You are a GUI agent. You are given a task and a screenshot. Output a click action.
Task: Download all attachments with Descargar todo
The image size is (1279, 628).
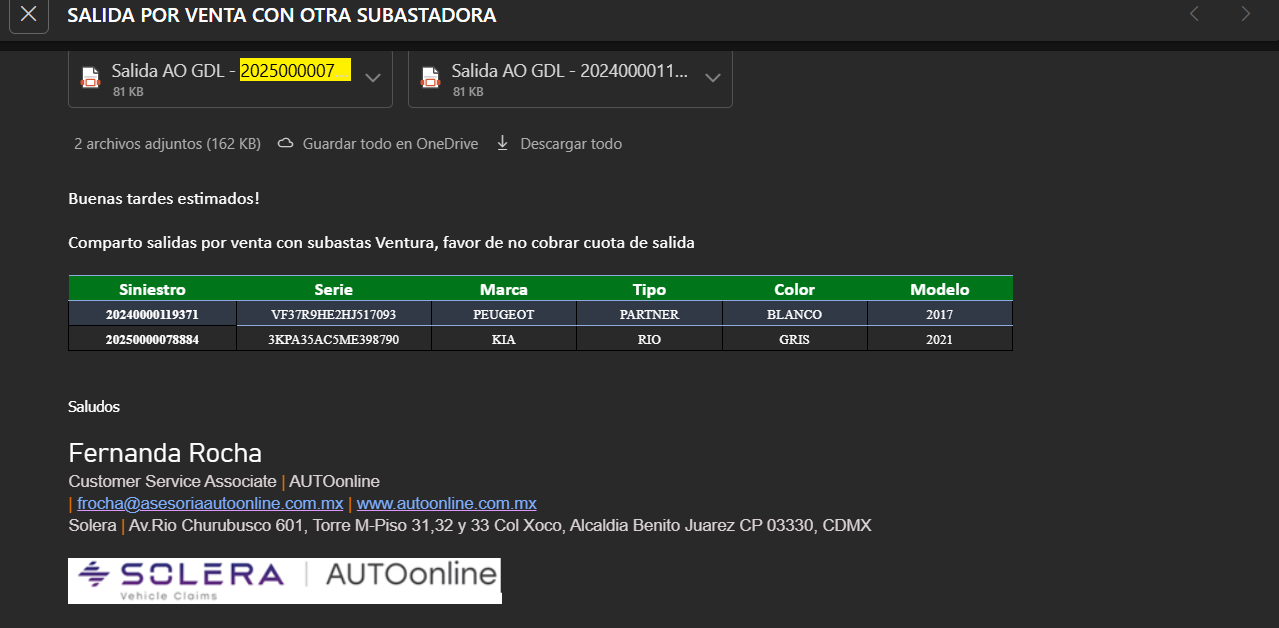pos(559,144)
